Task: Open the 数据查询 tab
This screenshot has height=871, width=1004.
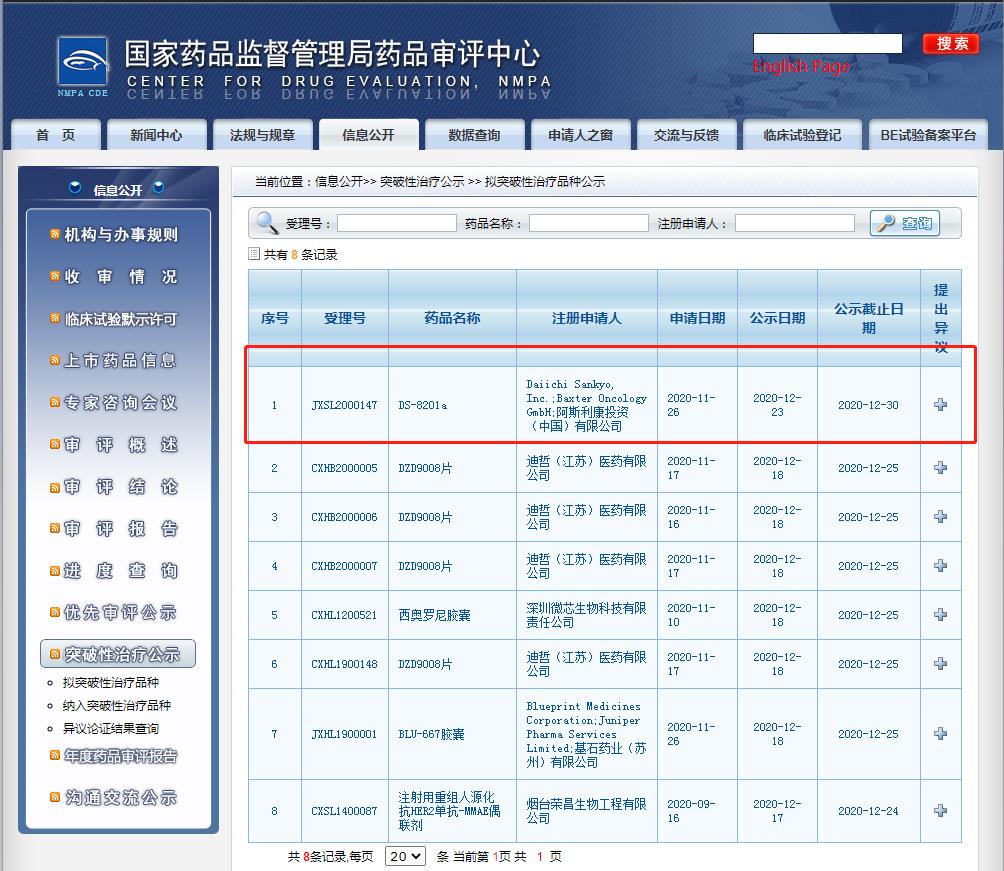Action: tap(473, 135)
